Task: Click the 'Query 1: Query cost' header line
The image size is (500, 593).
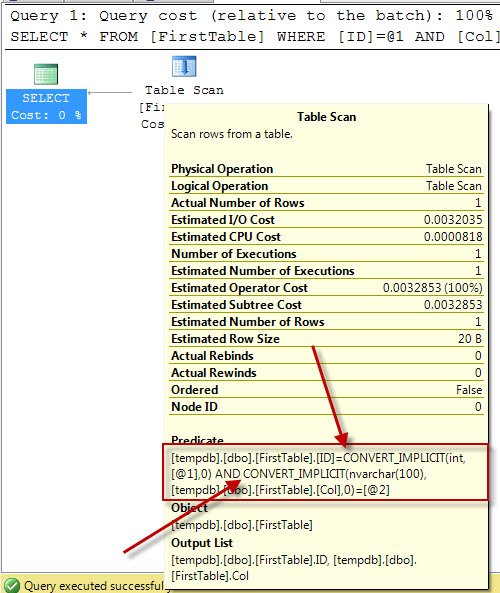Action: pyautogui.click(x=252, y=16)
